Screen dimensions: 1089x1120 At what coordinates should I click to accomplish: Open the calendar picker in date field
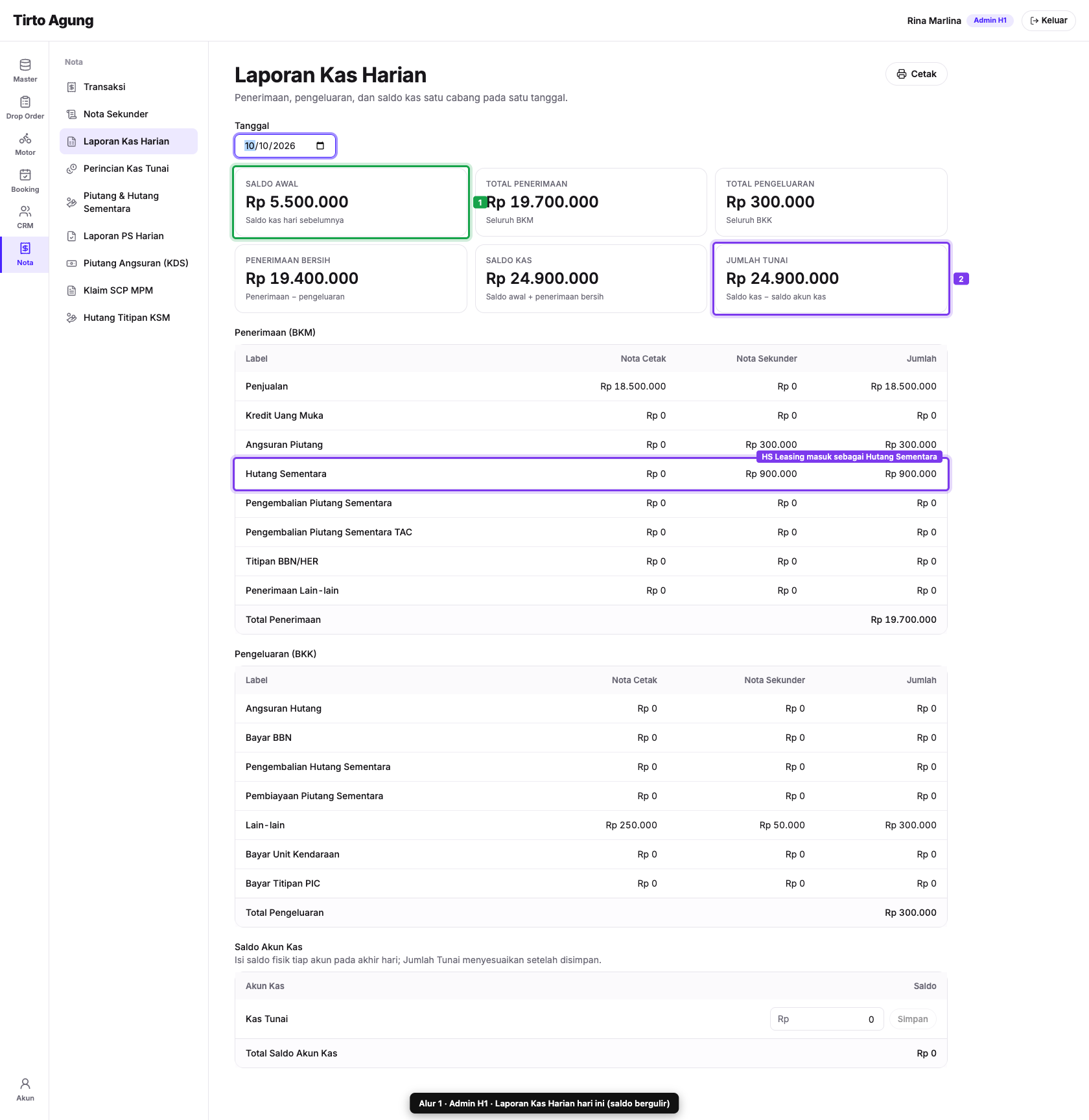[x=320, y=146]
